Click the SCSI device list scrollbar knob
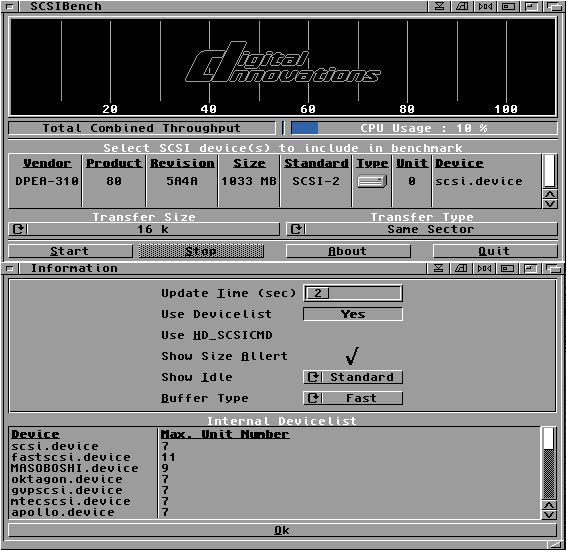Viewport: 566px width, 550px height. [x=550, y=170]
